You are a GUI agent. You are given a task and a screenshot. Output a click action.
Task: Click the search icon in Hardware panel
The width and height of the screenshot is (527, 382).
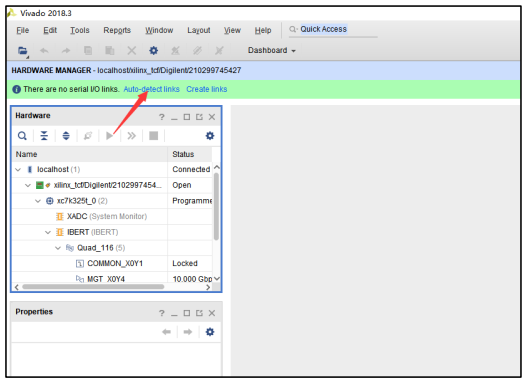tap(22, 136)
